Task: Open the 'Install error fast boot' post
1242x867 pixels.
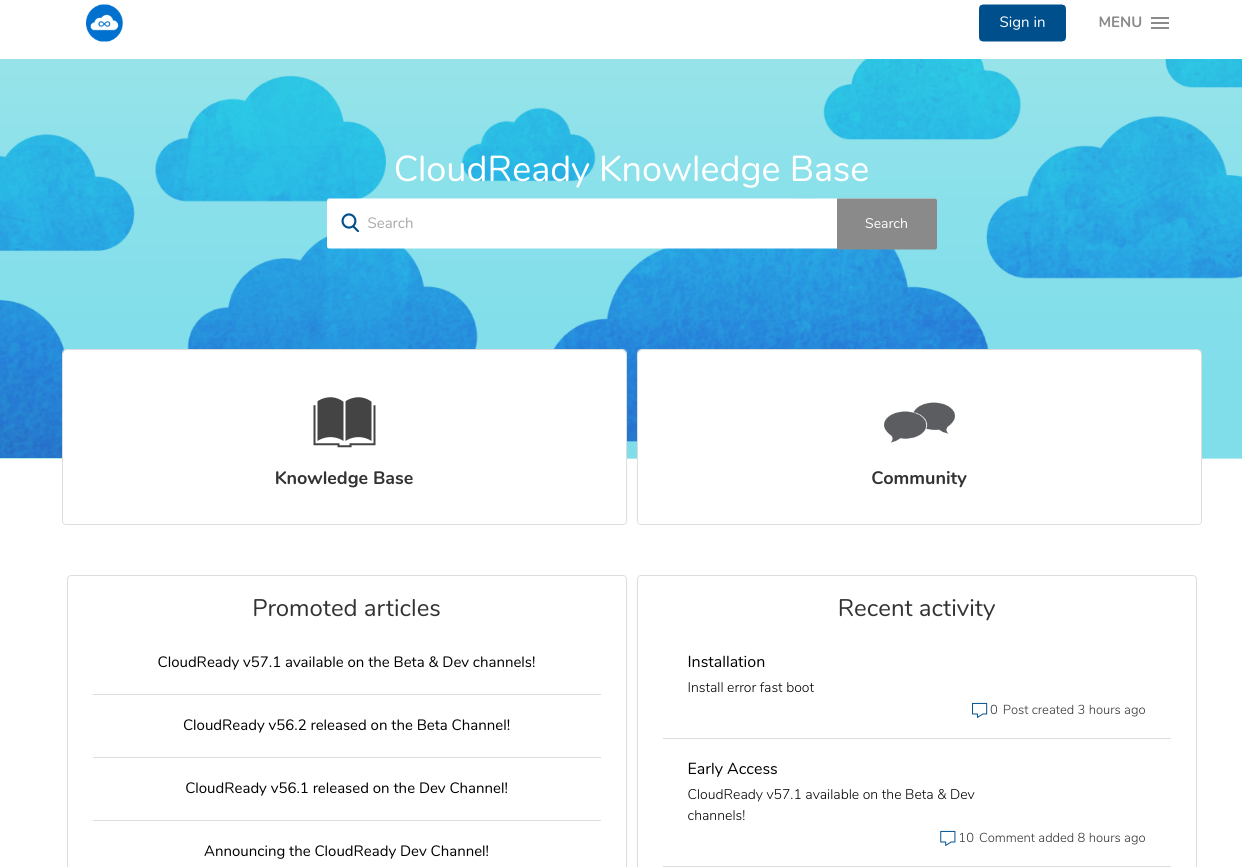Action: (x=751, y=688)
